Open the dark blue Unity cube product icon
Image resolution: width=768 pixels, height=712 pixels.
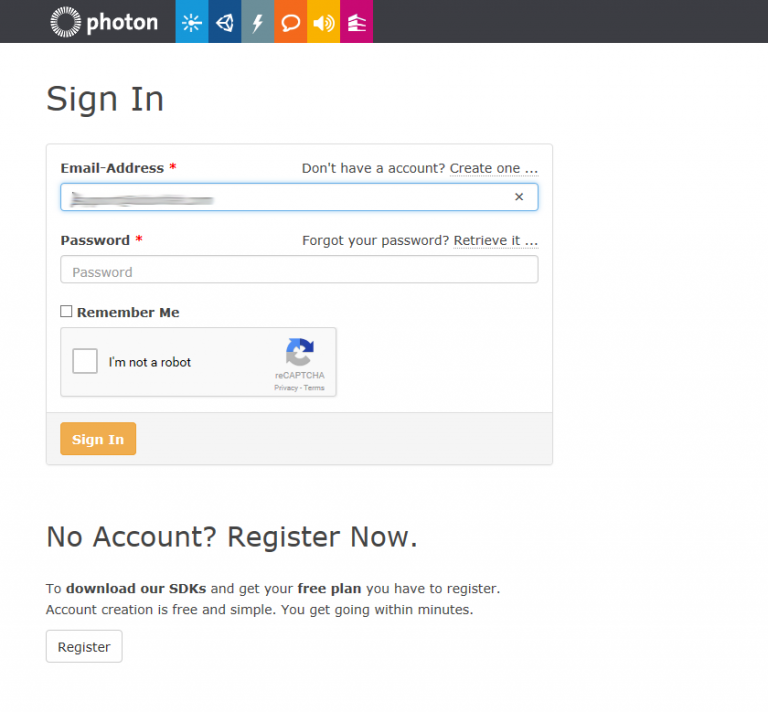click(x=225, y=22)
